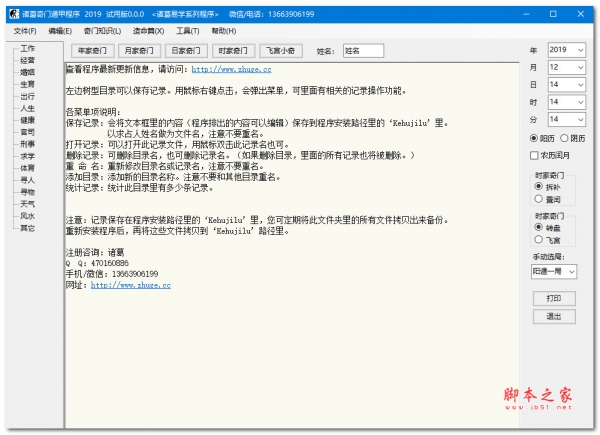Select the 生育 tree item

28,84
